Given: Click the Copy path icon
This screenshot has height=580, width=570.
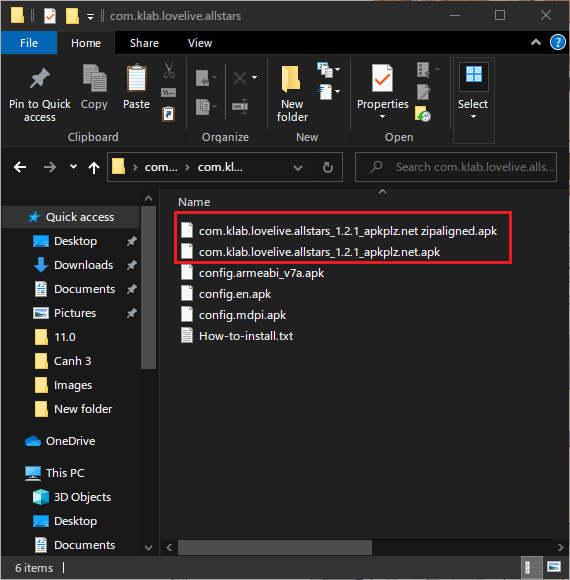Looking at the screenshot, I should click(x=168, y=92).
